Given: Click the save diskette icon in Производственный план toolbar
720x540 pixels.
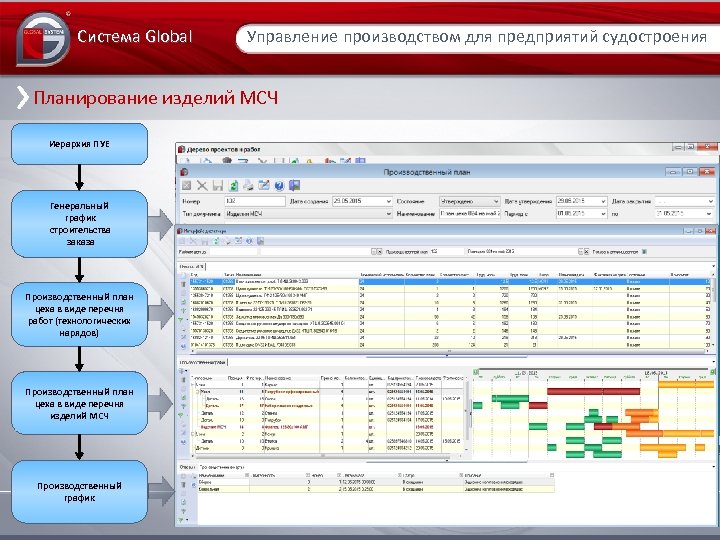Looking at the screenshot, I should tap(218, 186).
